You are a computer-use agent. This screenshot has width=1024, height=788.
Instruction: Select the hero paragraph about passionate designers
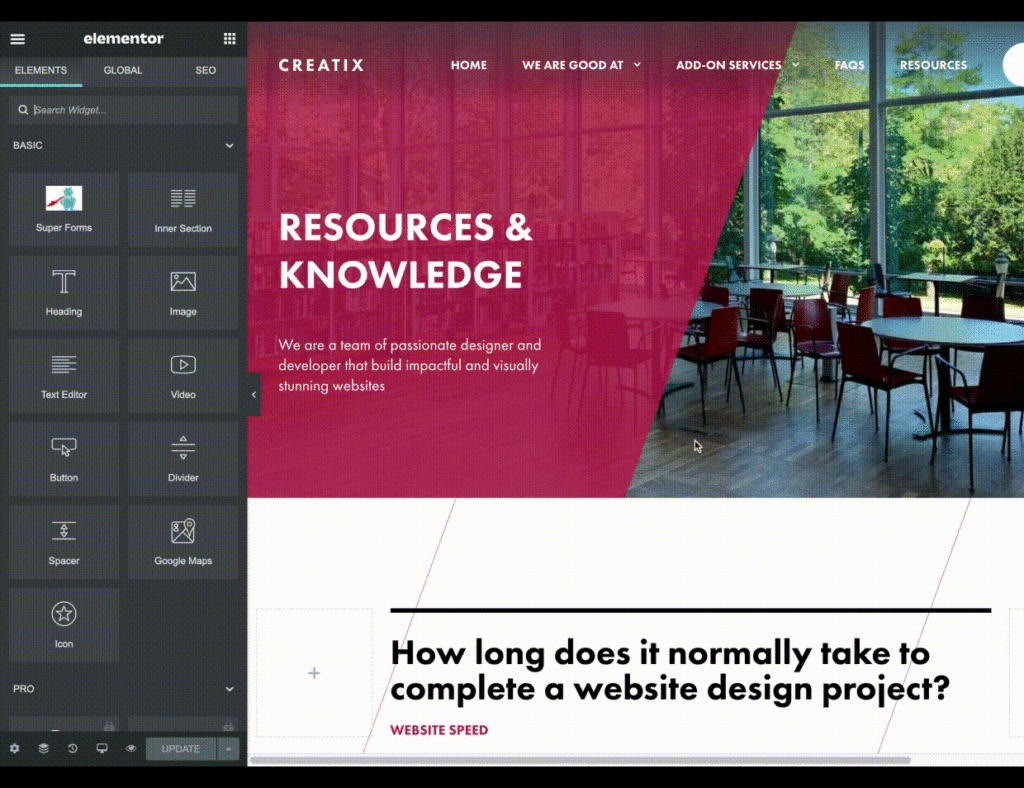409,365
